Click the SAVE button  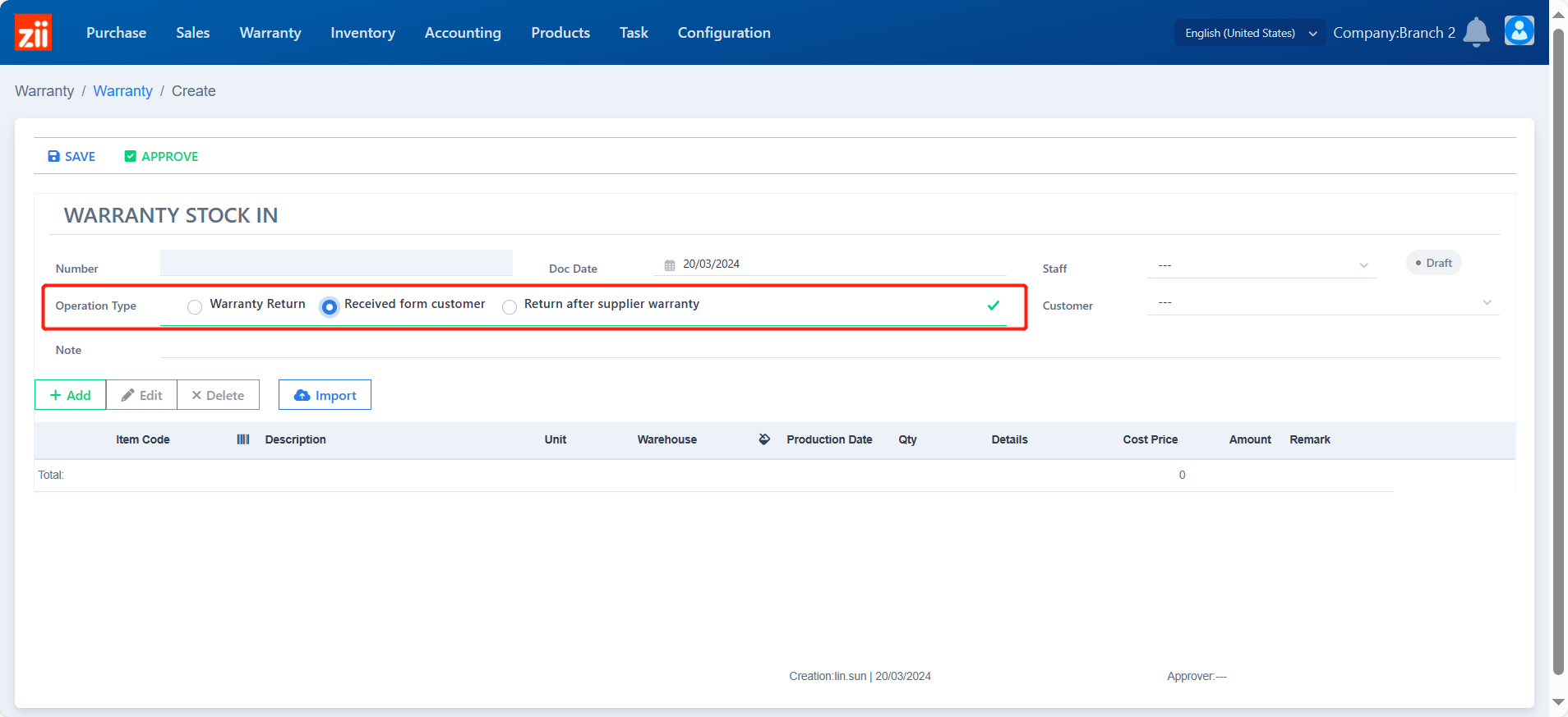tap(71, 156)
